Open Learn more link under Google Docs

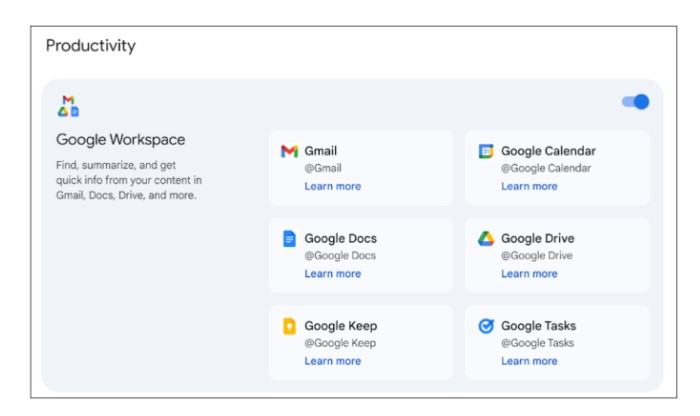[x=333, y=274]
